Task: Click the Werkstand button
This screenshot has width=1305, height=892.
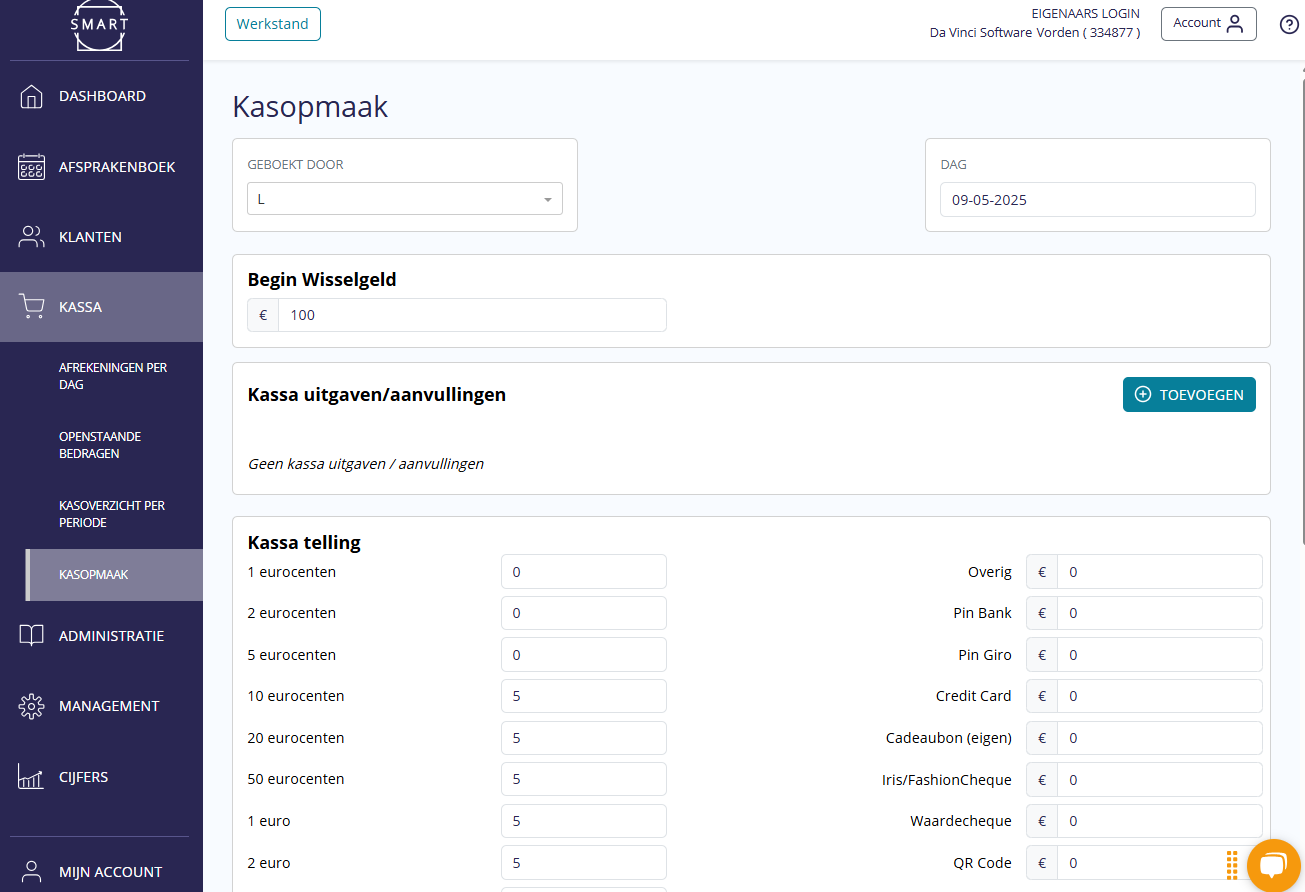Action: [273, 24]
